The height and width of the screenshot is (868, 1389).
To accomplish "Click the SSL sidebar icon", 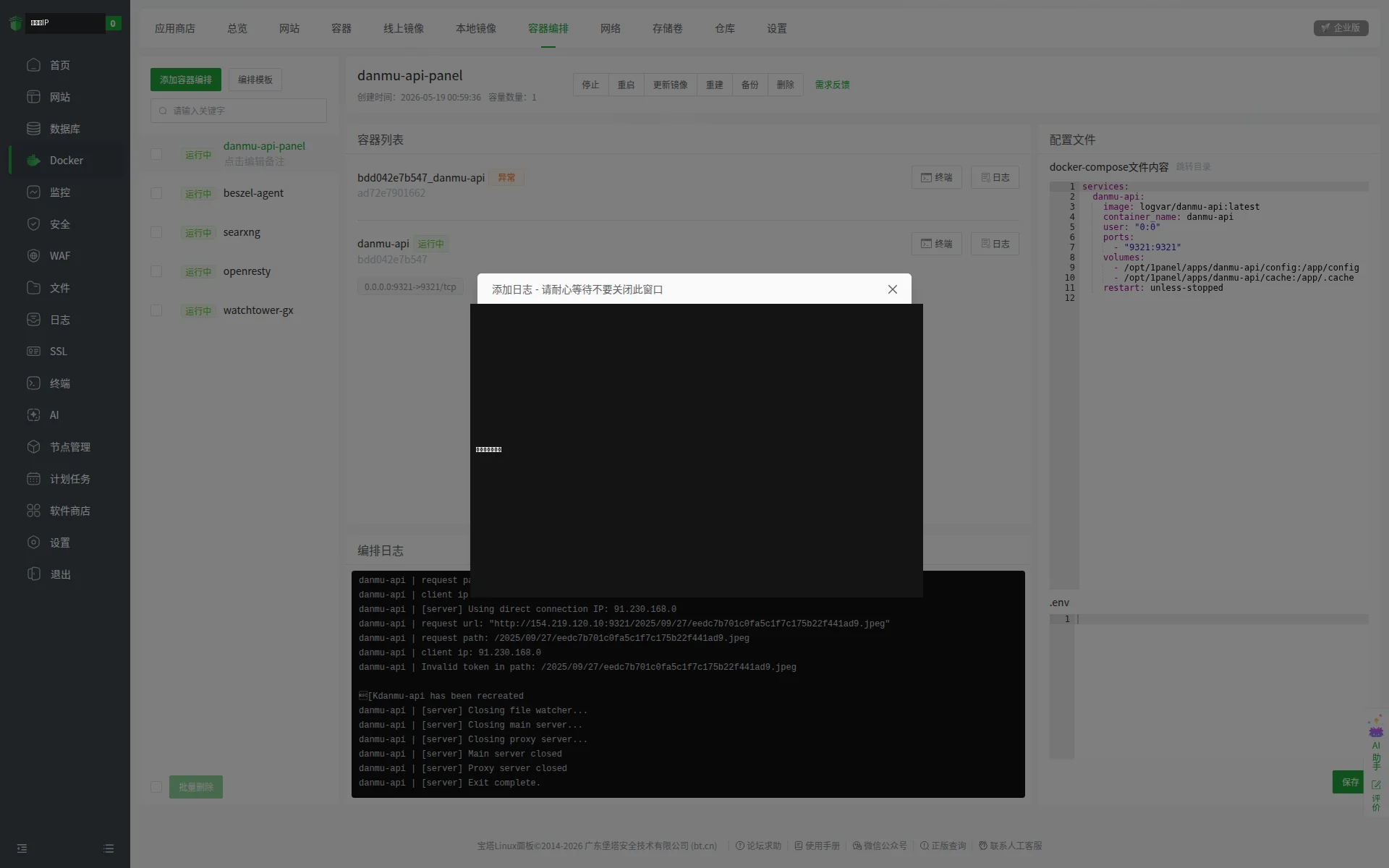I will 33,352.
